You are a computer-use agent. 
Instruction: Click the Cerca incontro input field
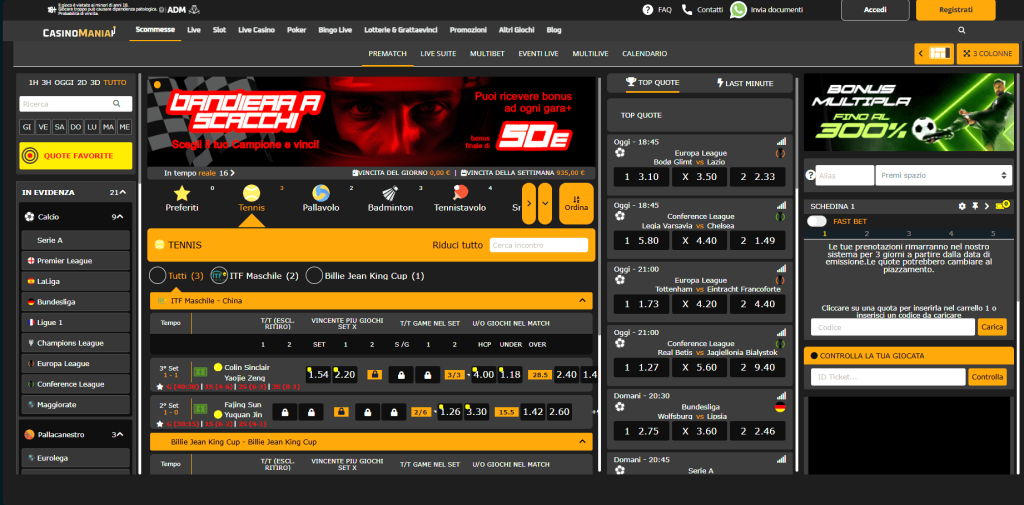click(539, 245)
